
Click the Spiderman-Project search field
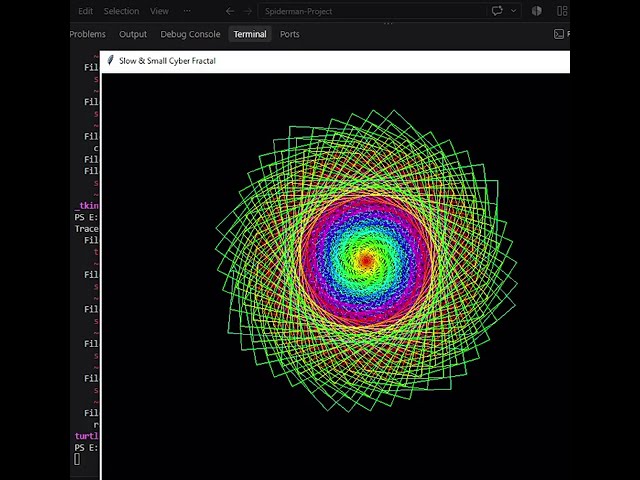[x=372, y=11]
